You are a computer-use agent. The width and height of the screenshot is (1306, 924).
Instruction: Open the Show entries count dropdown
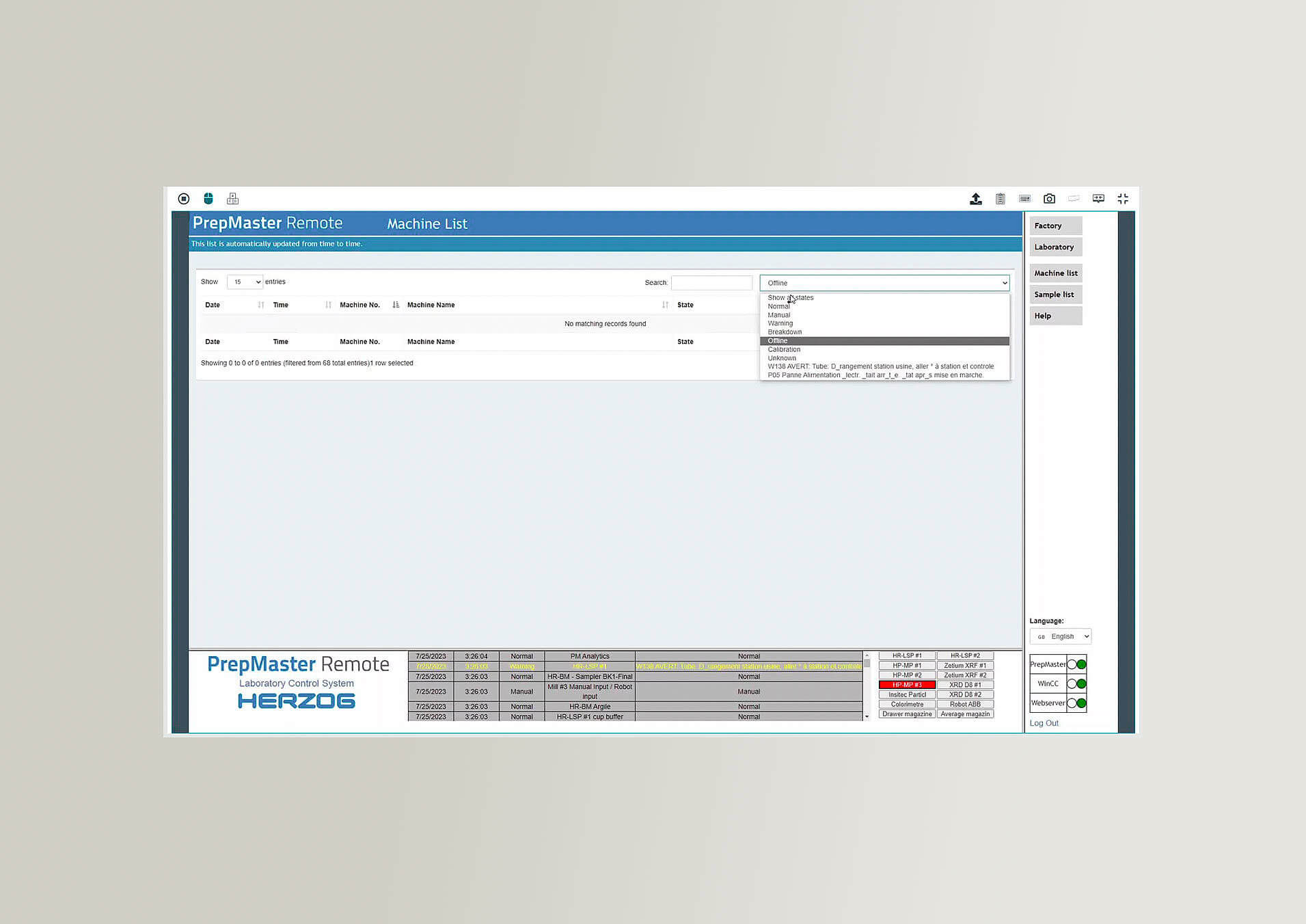click(x=245, y=282)
